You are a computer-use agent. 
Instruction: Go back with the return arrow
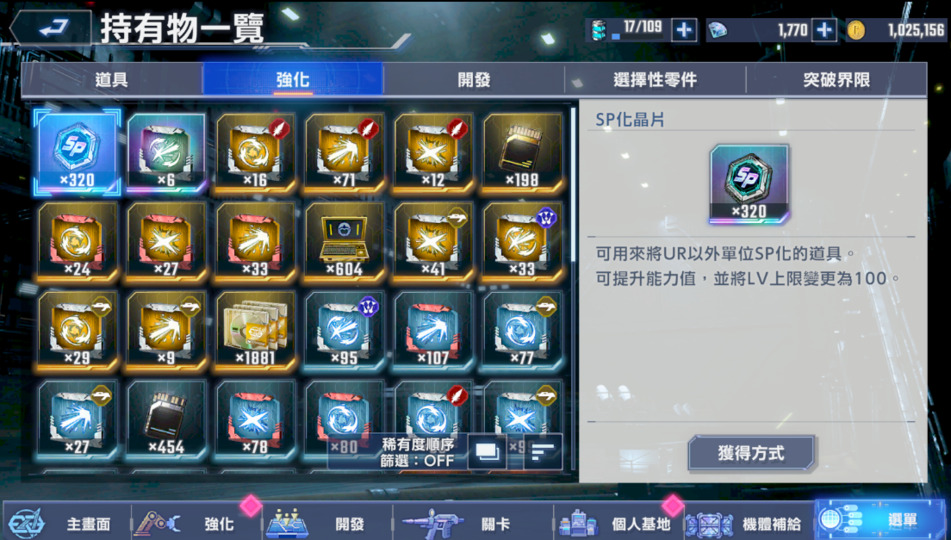[50, 27]
